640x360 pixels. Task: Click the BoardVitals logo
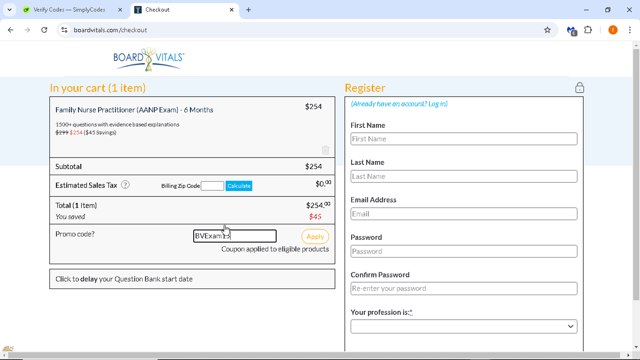pos(149,60)
